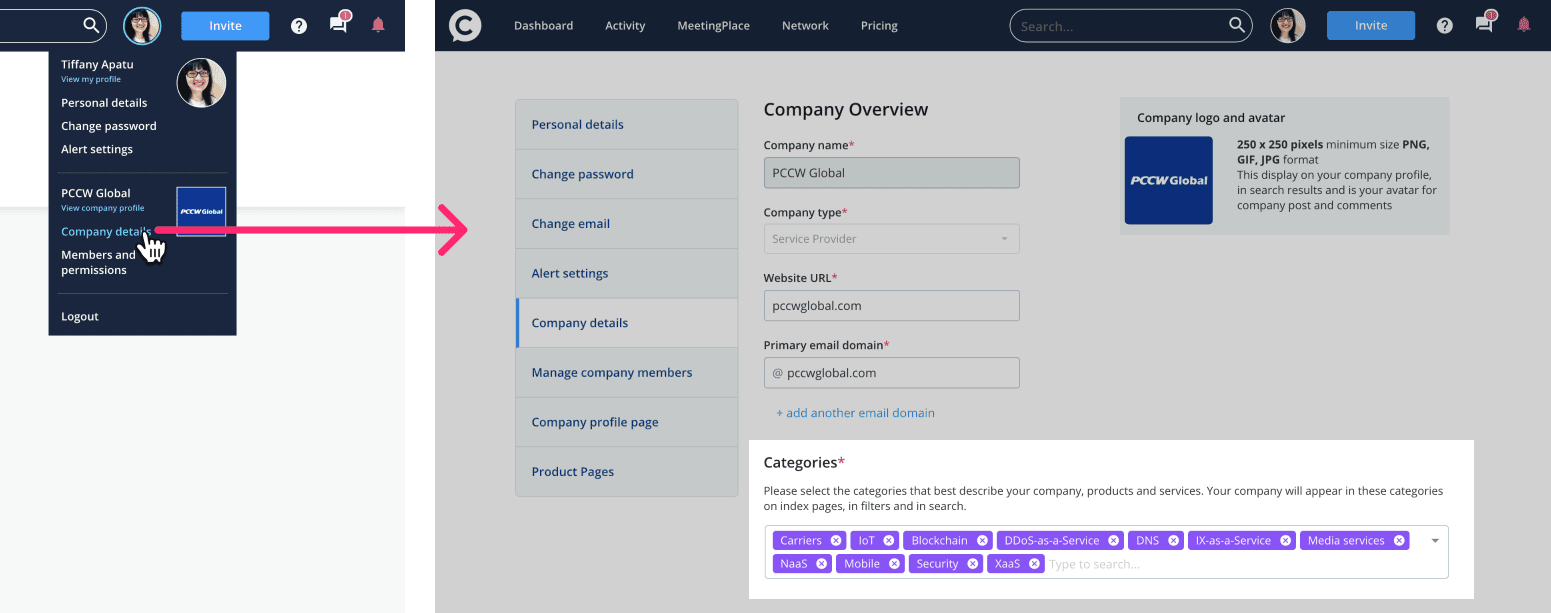Click the PCCW Global company logo image
Image resolution: width=1551 pixels, height=613 pixels.
1168,181
